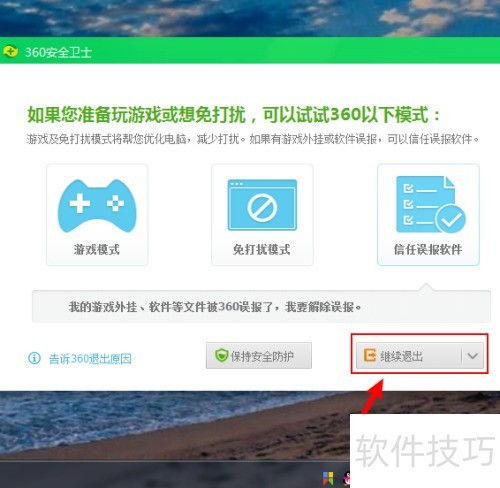Click green shield icon on 保持安全防护 button
Viewport: 500px width, 488px height.
pos(221,356)
